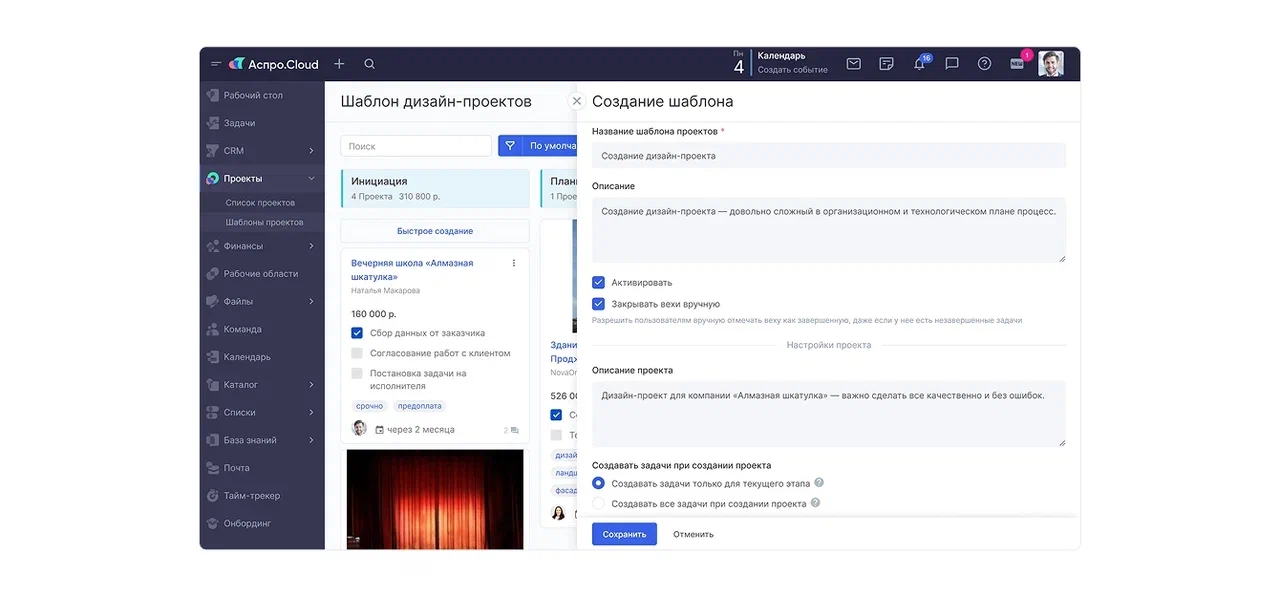The height and width of the screenshot is (597, 1280).
Task: Open Тайм-трекер in the sidebar
Action: 251,496
